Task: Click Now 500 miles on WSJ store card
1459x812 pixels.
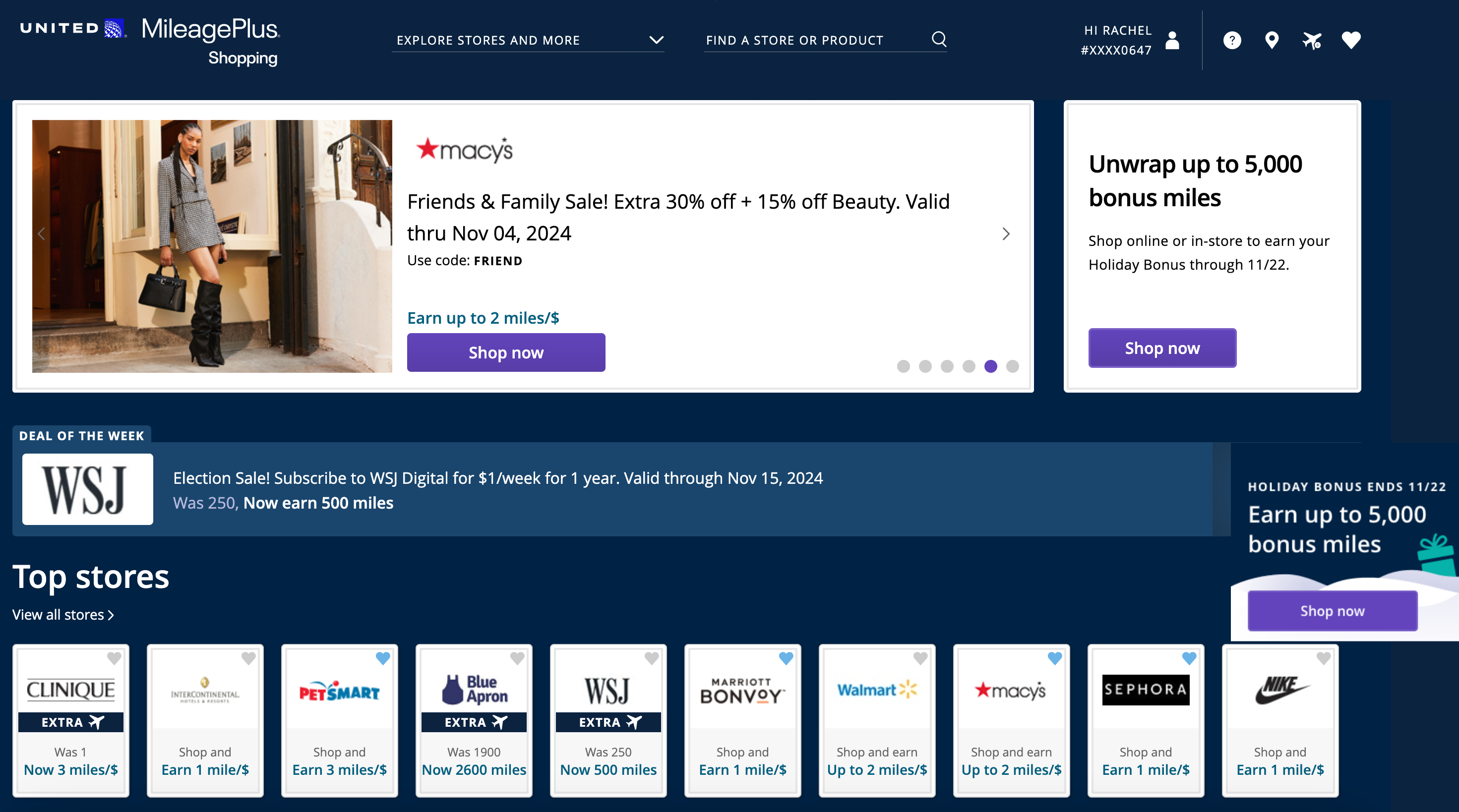Action: click(x=608, y=769)
